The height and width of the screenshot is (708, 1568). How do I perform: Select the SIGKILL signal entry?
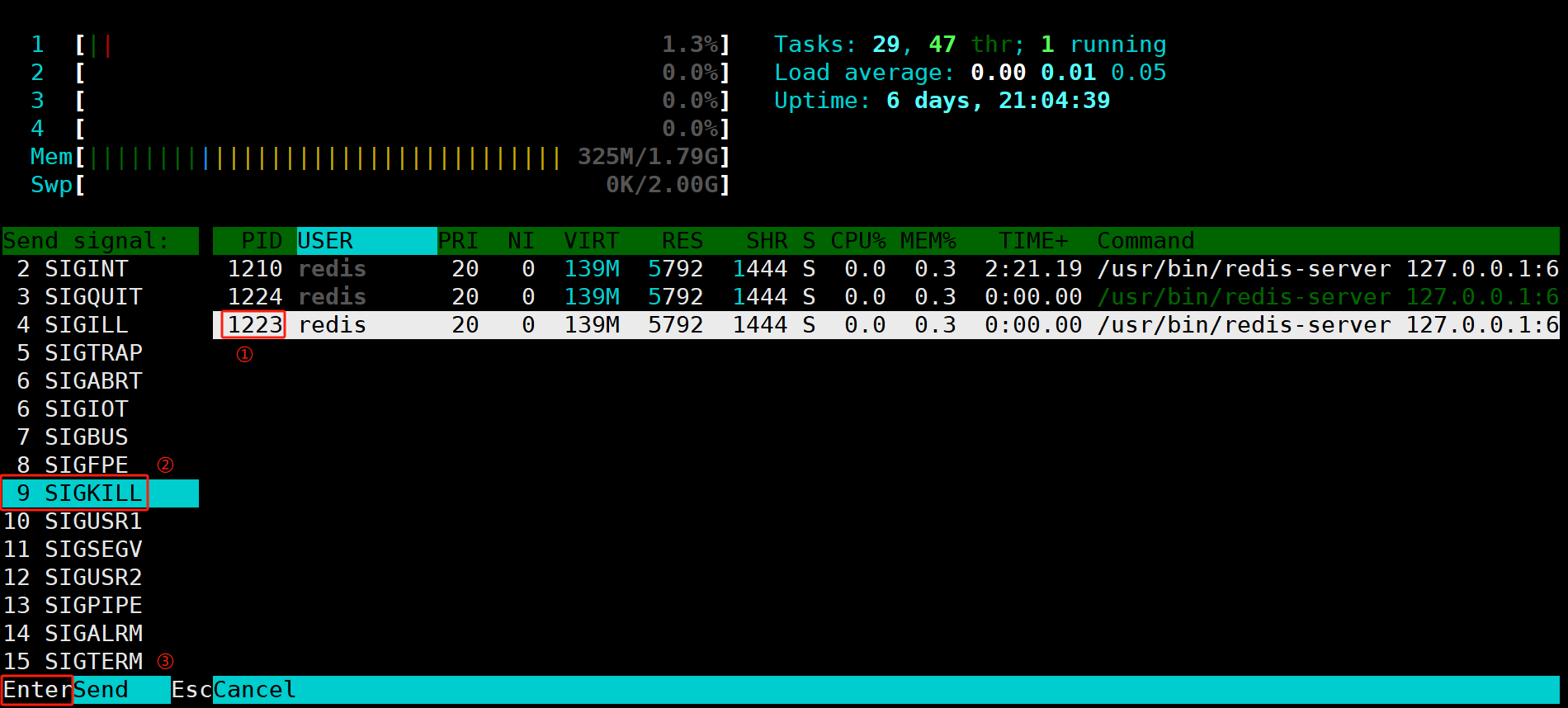coord(100,493)
